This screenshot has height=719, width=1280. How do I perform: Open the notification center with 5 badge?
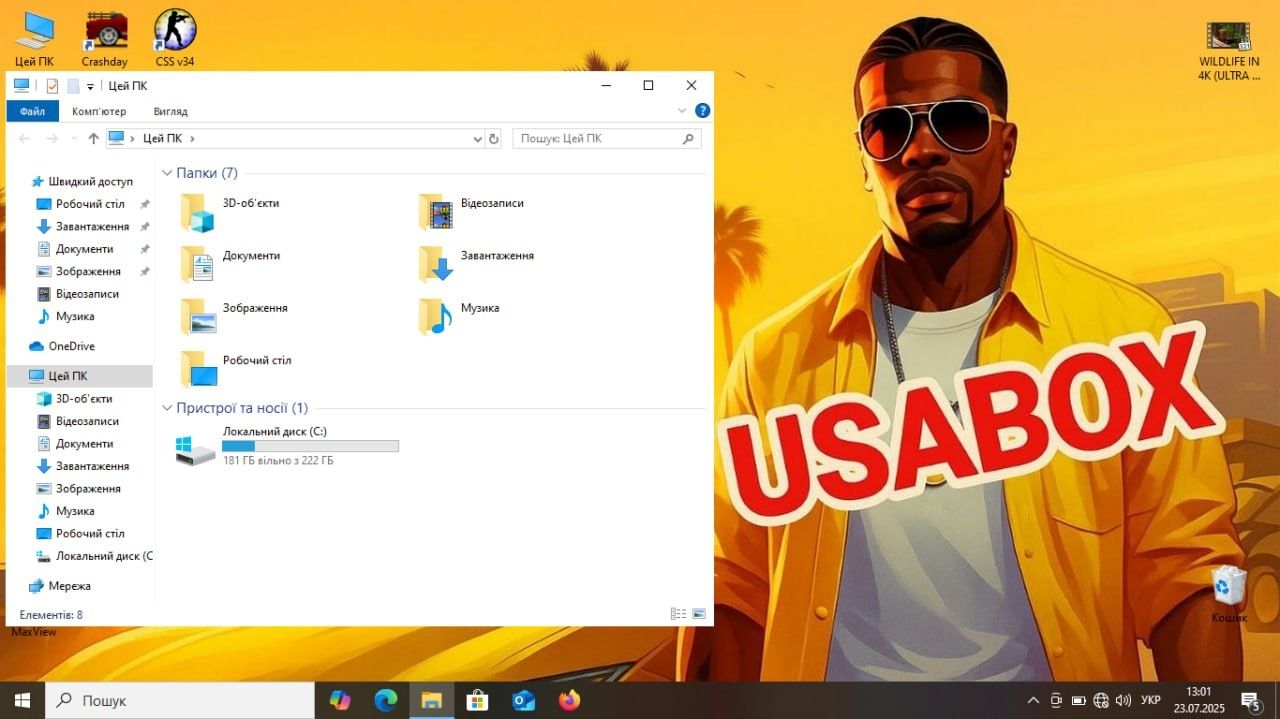[1250, 700]
